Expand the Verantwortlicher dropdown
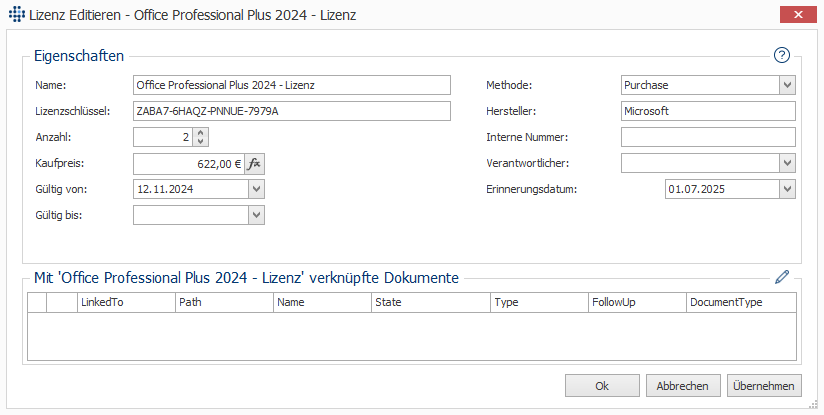Viewport: 824px width, 415px height. pyautogui.click(x=787, y=163)
